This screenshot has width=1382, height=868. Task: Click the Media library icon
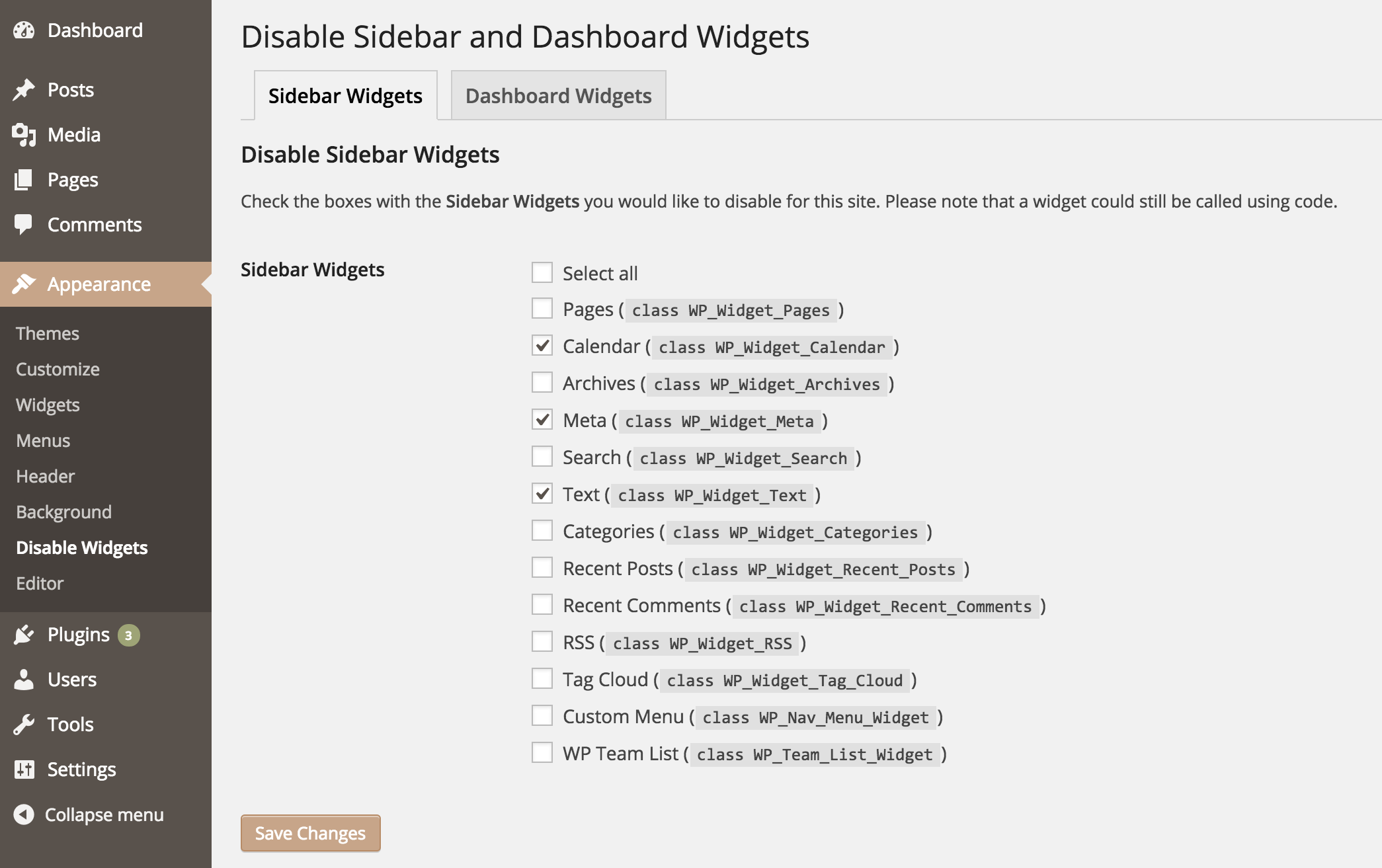[x=24, y=135]
